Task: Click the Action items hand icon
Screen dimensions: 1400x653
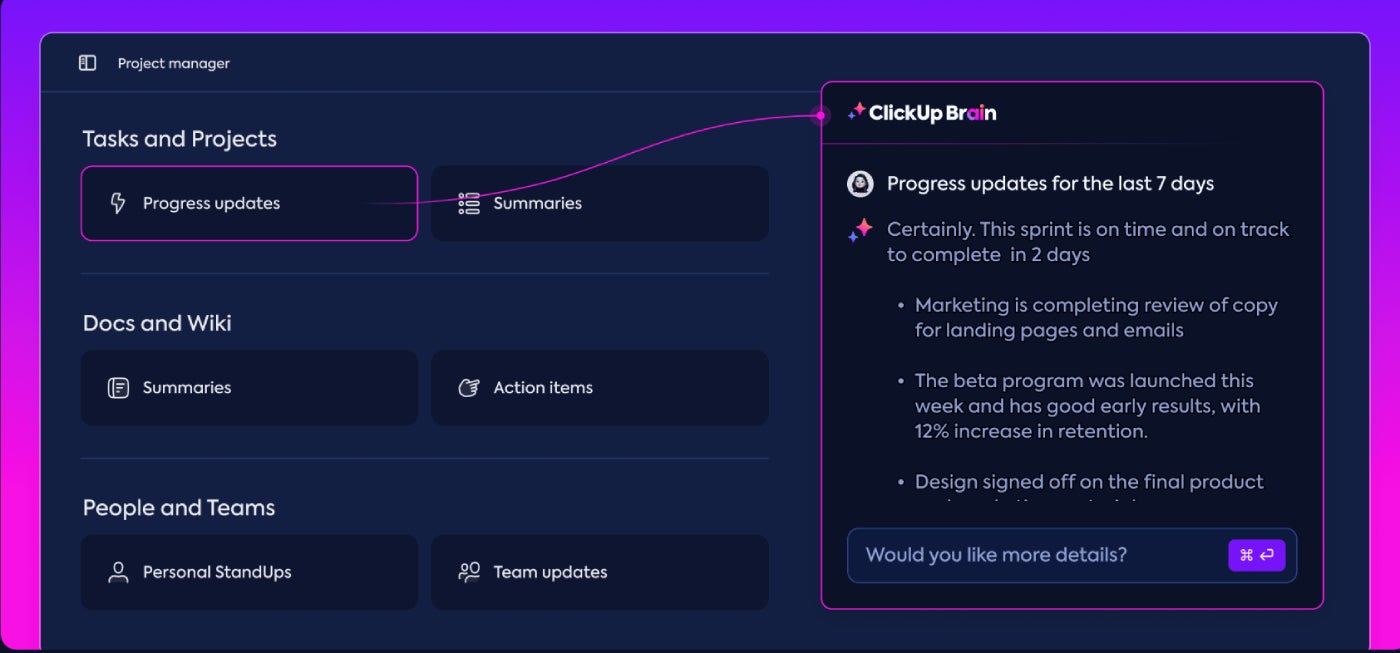Action: 469,388
